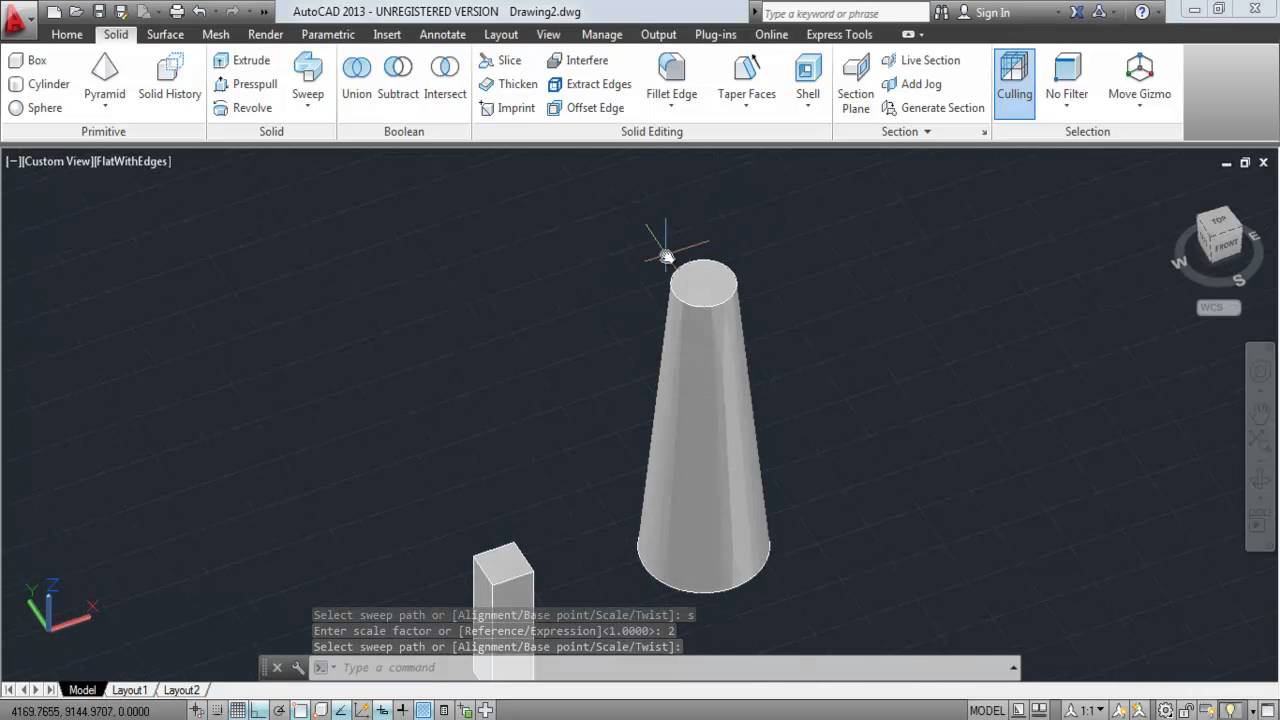This screenshot has height=720, width=1280.
Task: Apply the Intersect boolean operation
Action: [x=445, y=78]
